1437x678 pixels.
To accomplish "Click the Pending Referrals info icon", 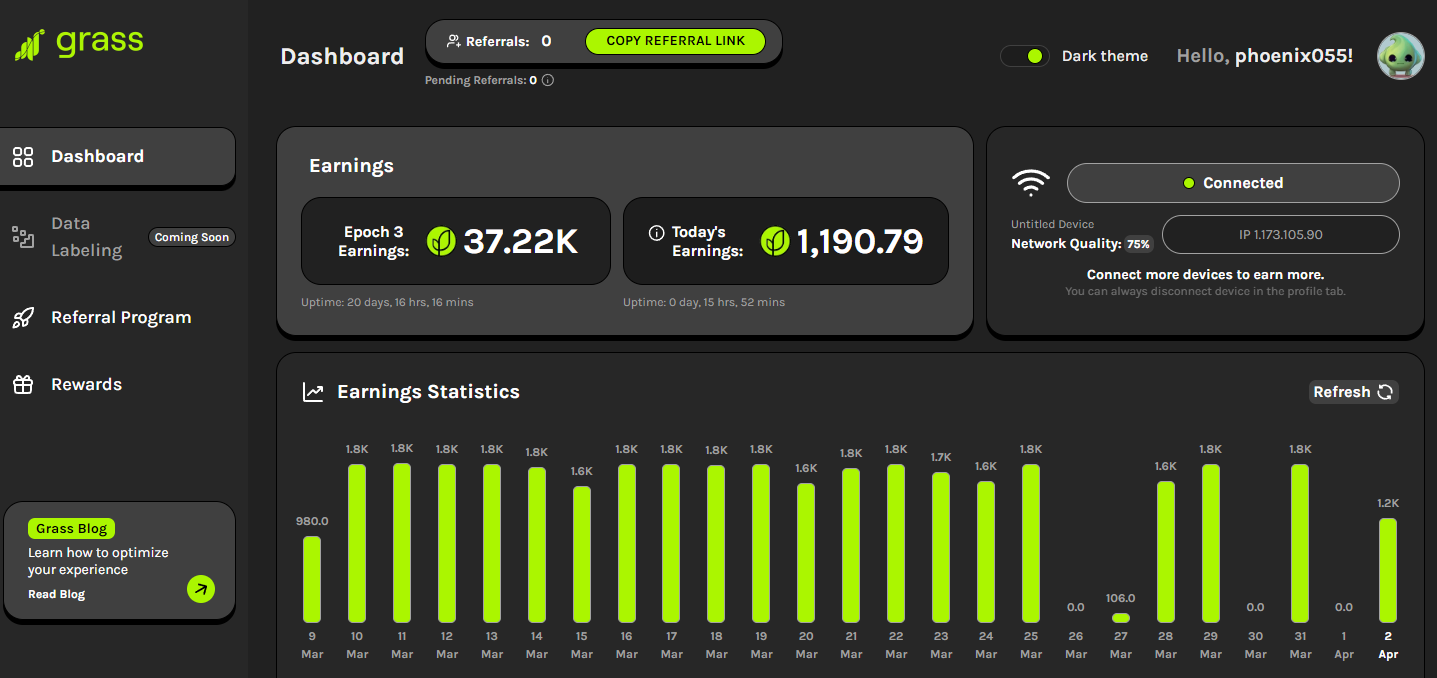I will click(548, 80).
